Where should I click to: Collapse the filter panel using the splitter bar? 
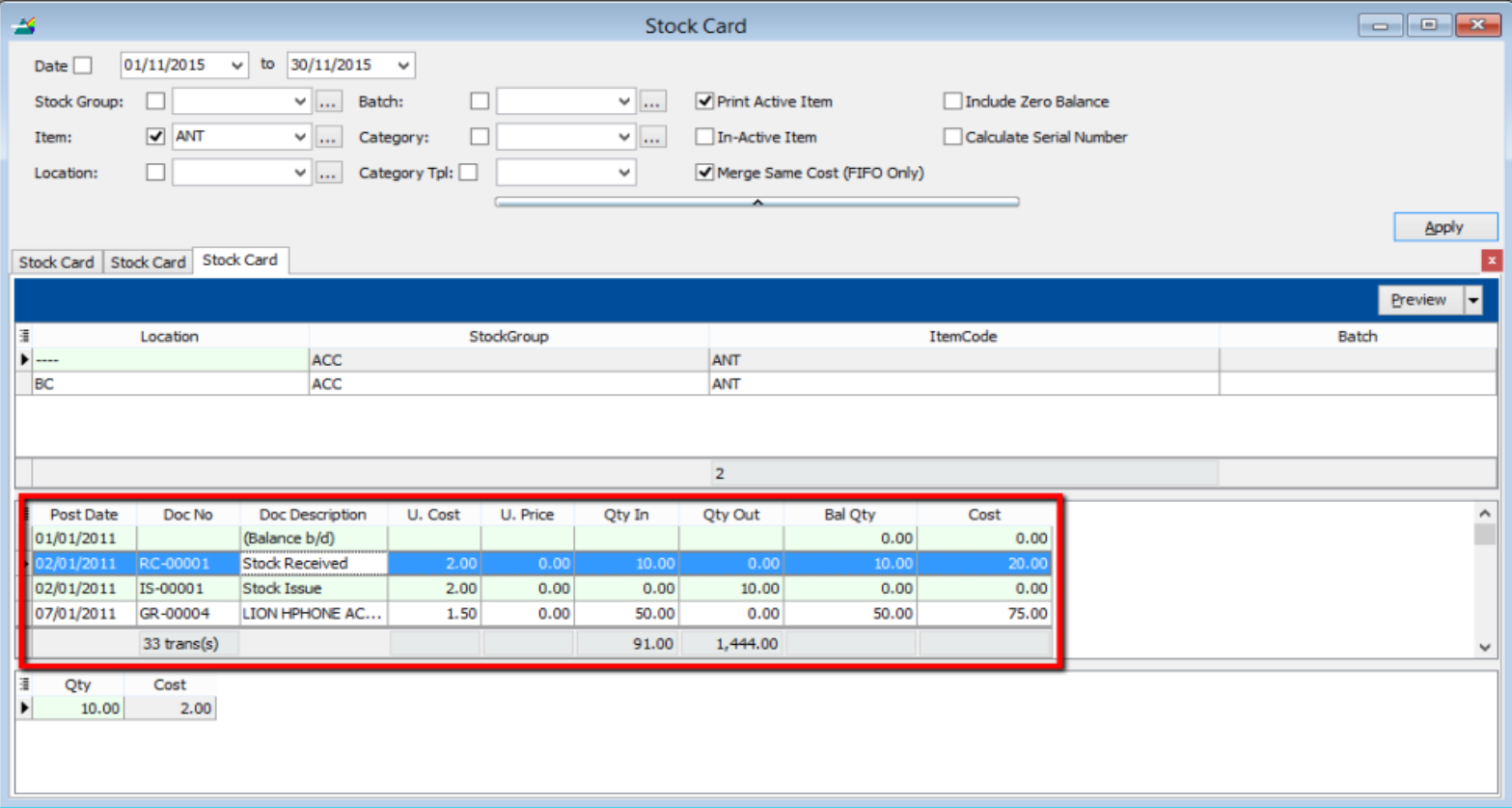coord(757,202)
